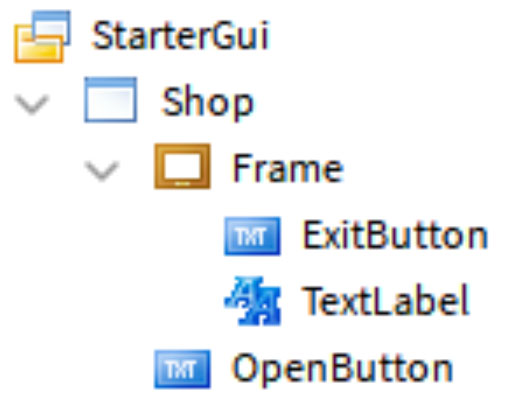Viewport: 507px width, 403px height.
Task: Click the OpenButton TXT icon
Action: pos(182,369)
